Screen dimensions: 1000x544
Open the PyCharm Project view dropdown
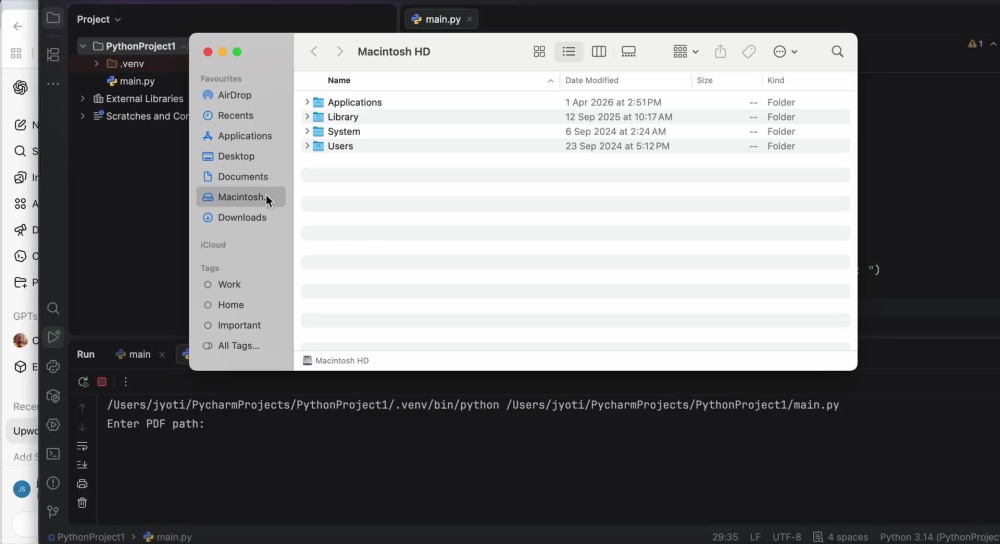point(99,19)
